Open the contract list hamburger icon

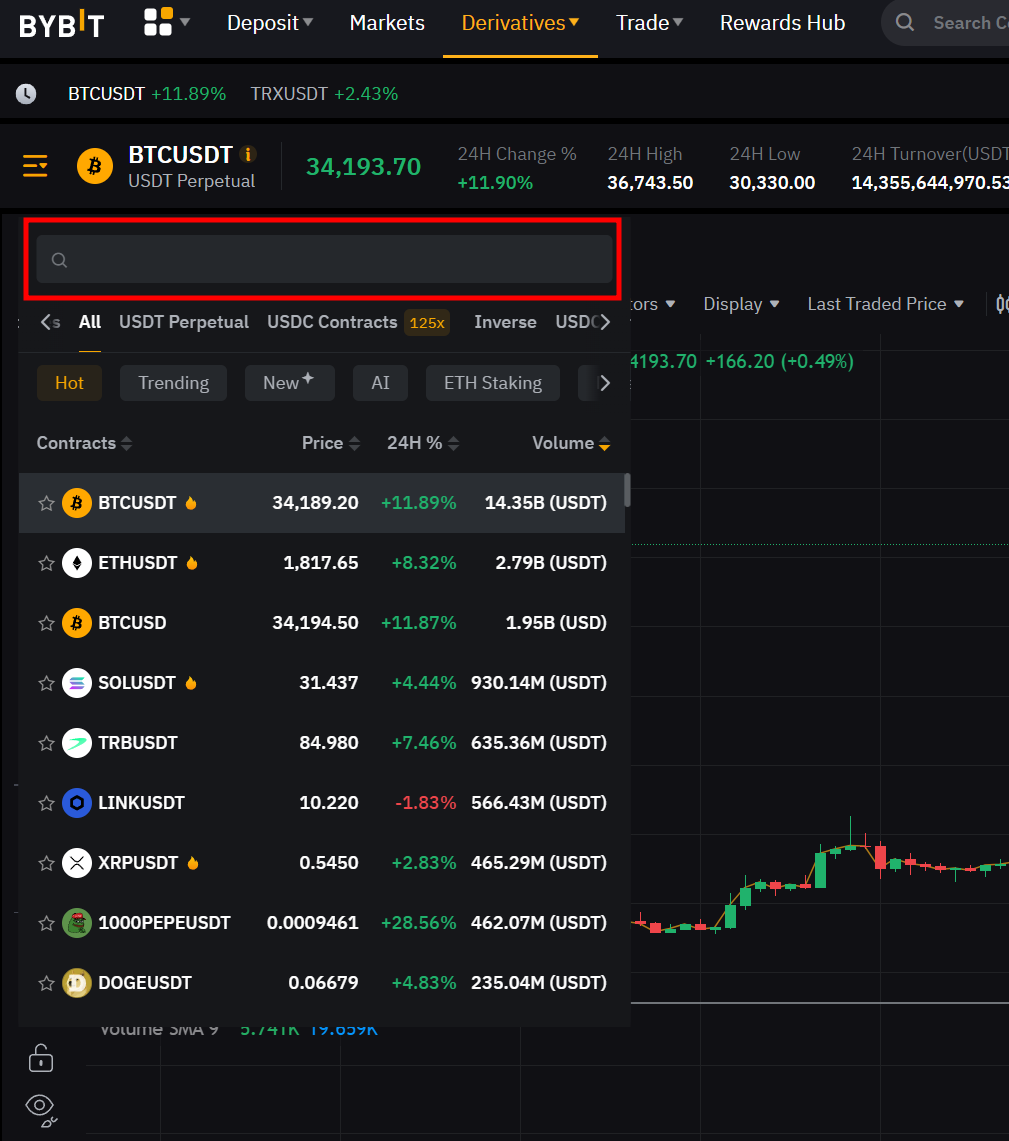pyautogui.click(x=35, y=166)
